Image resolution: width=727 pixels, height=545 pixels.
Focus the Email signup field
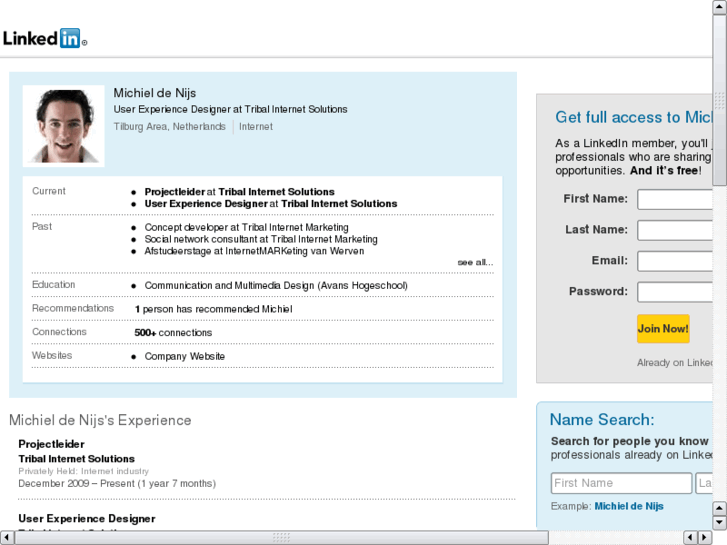(675, 261)
